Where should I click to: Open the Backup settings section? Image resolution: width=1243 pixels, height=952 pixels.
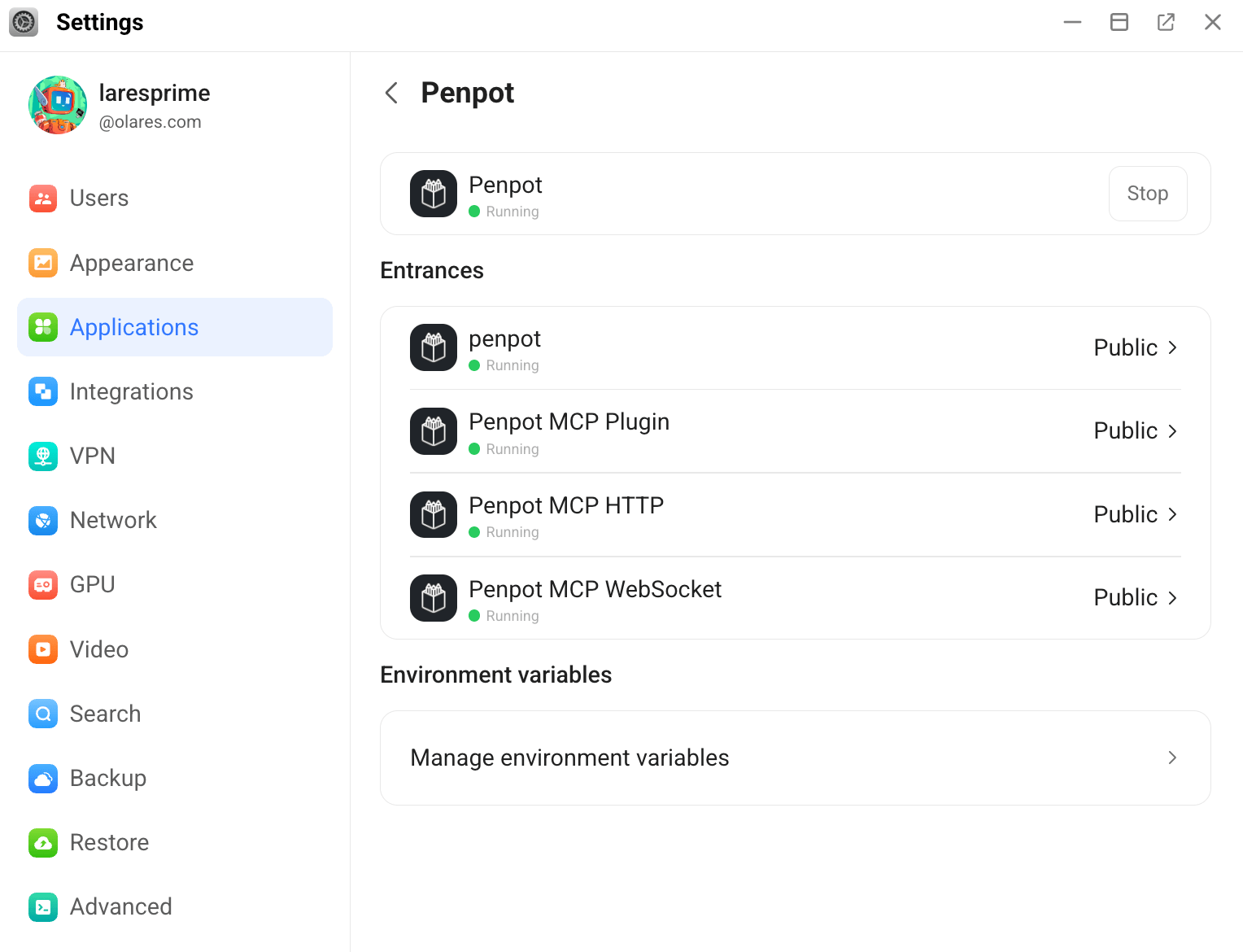tap(175, 778)
